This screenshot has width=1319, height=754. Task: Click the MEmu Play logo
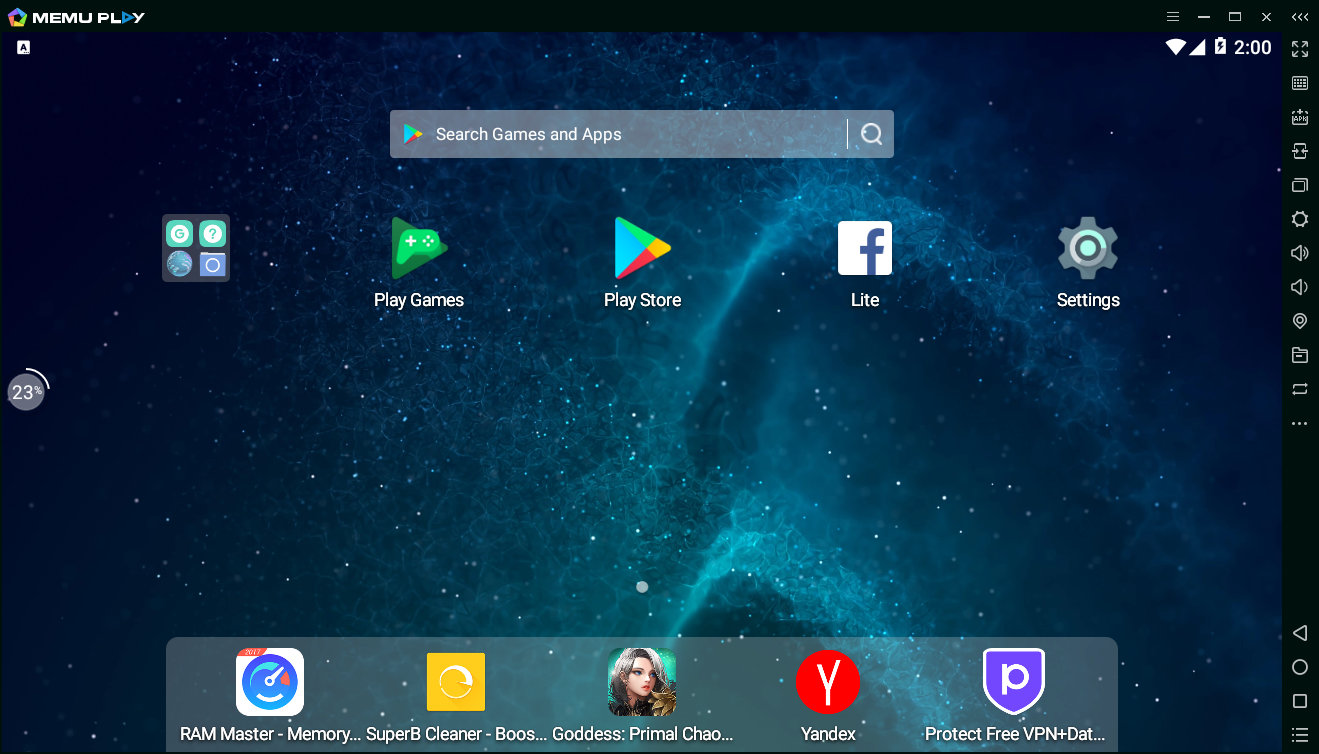click(76, 17)
